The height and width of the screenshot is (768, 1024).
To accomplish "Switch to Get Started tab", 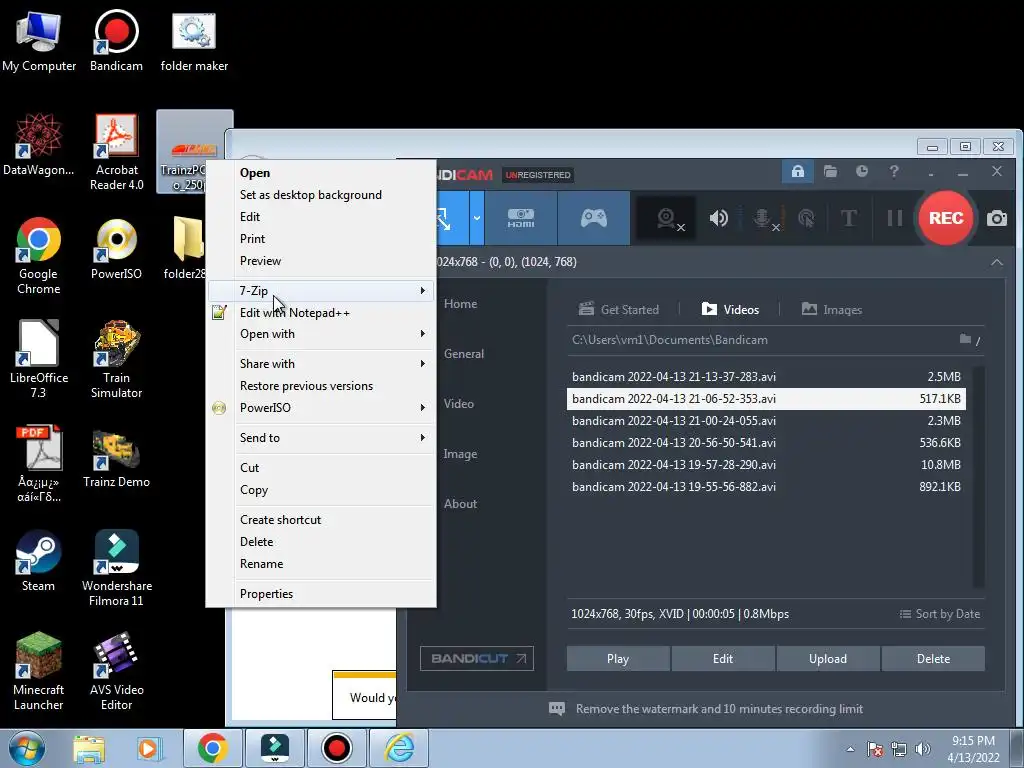I will (x=618, y=310).
